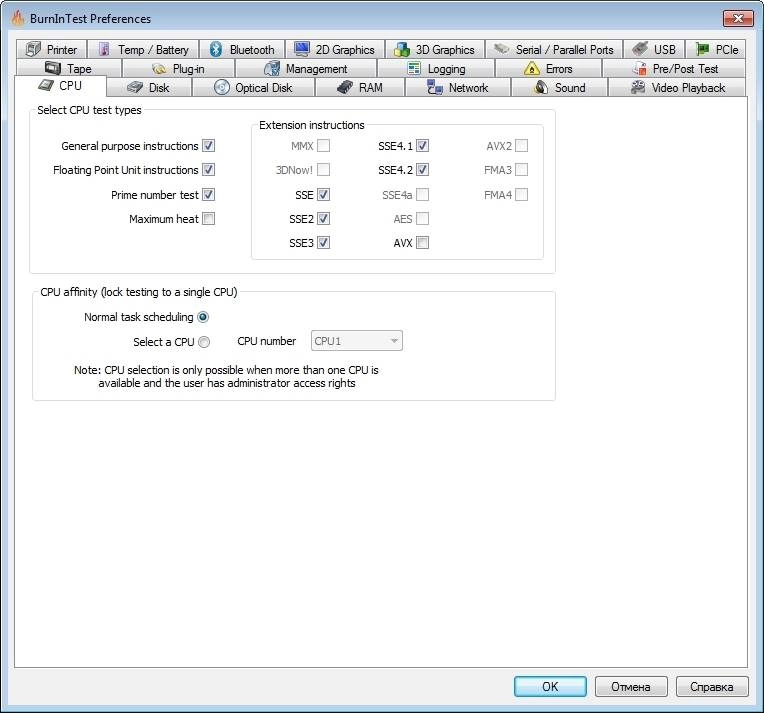Go to the Management tab
764x713 pixels.
(306, 69)
